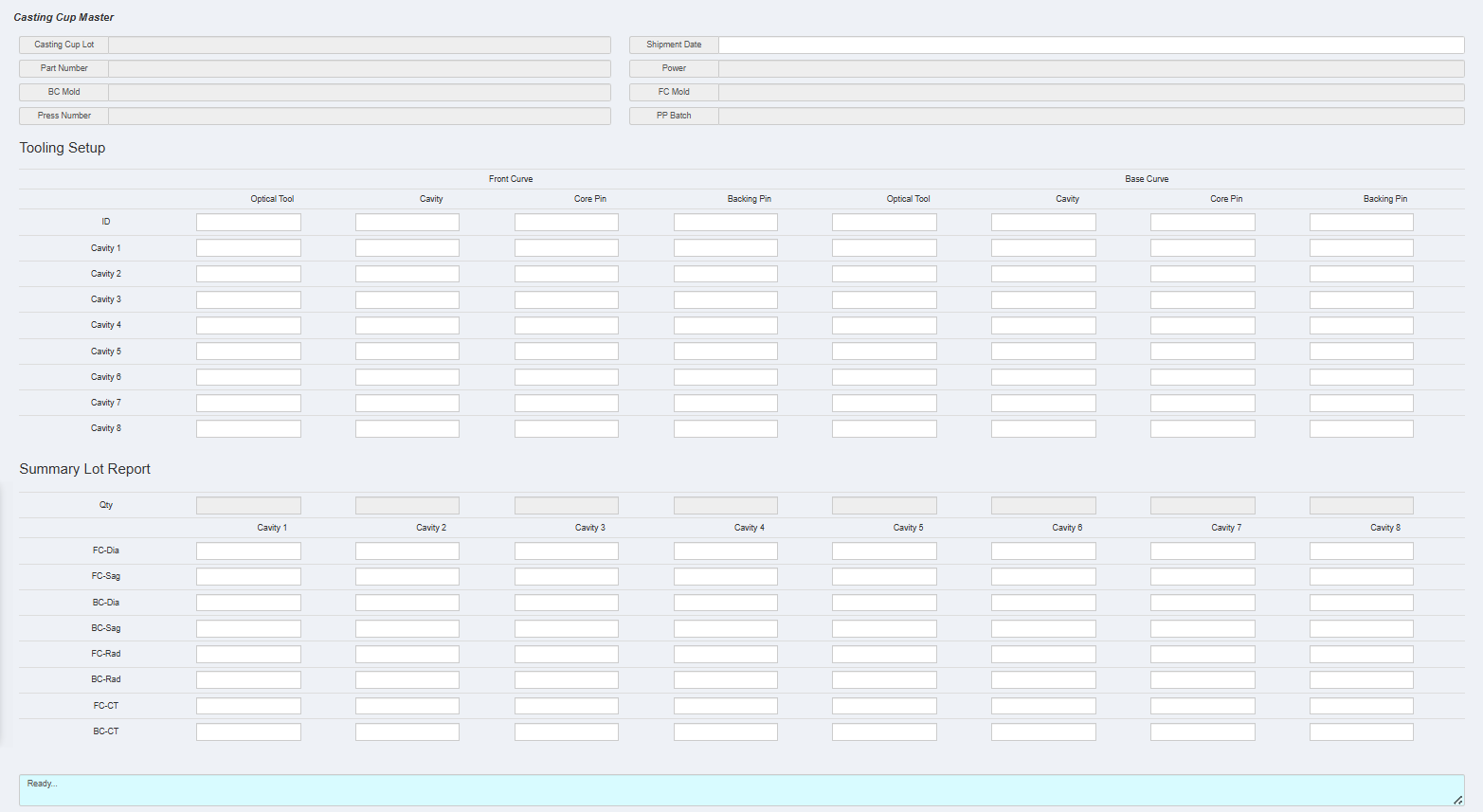Click the Power label button
The image size is (1483, 812).
[673, 68]
